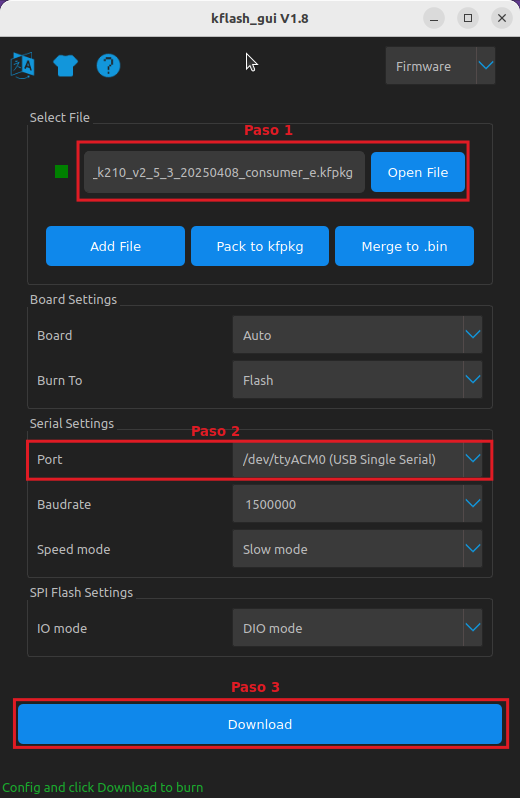The image size is (520, 798).
Task: Click the Add File button
Action: (x=115, y=246)
